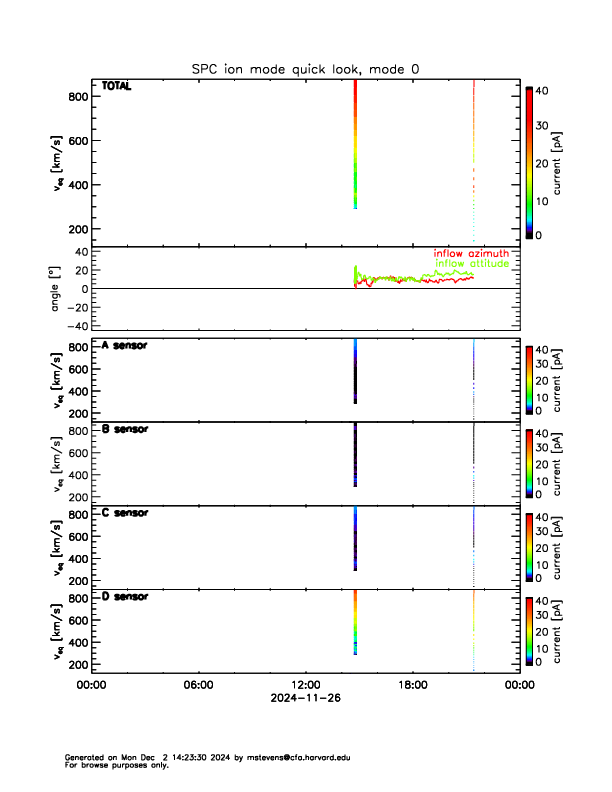Viewport: 612px width, 792px height.
Task: Pick the B sensor current color bar
Action: click(x=529, y=462)
